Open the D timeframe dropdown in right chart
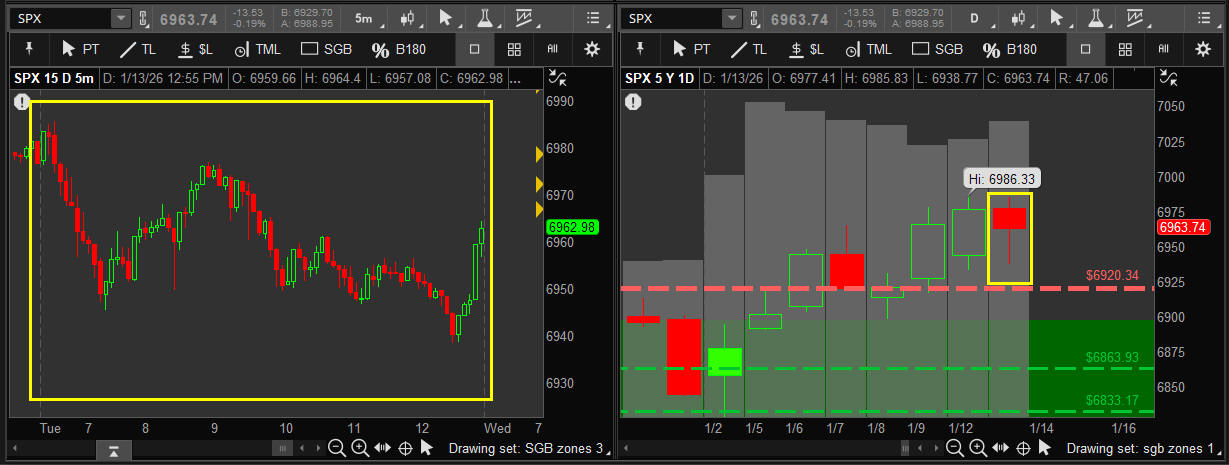The width and height of the screenshot is (1229, 465). coord(974,18)
